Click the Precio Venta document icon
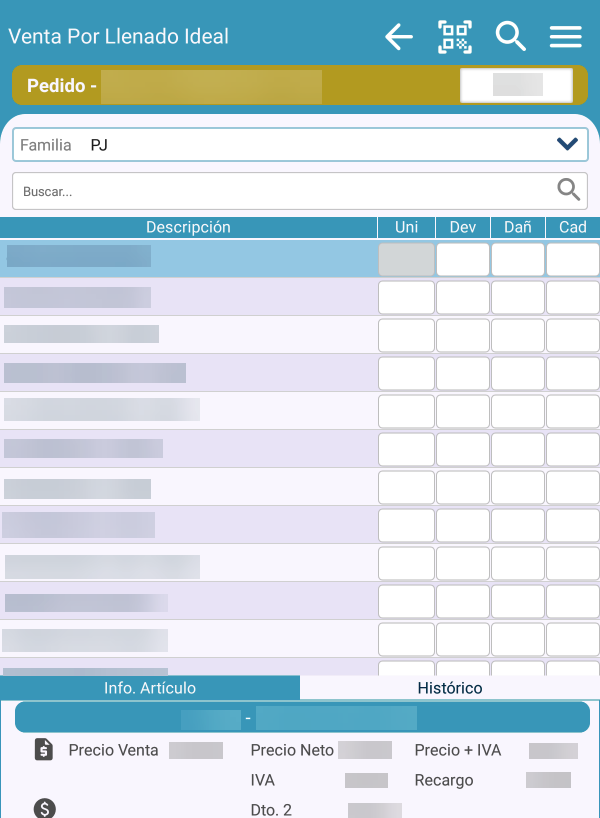 (x=44, y=750)
